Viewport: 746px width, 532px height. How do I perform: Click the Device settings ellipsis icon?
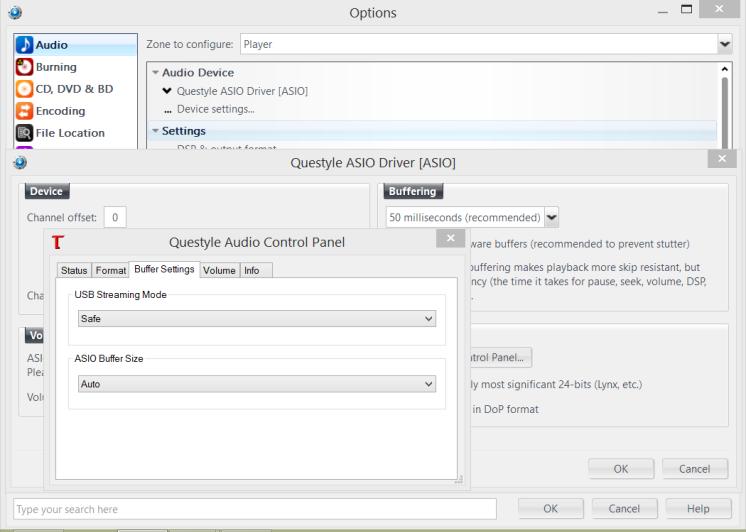point(167,110)
